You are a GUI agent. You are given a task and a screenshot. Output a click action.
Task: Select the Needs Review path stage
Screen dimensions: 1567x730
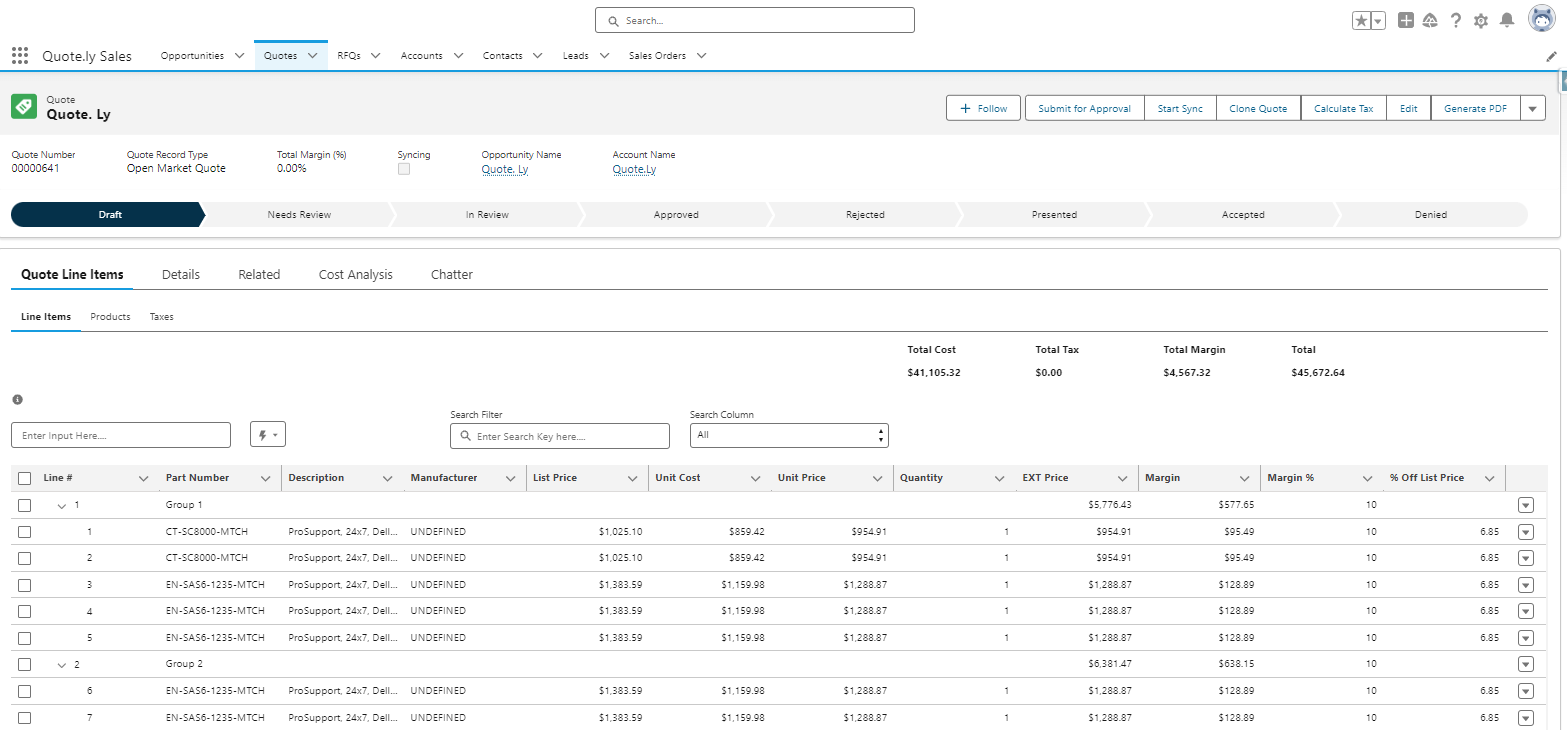coord(299,214)
